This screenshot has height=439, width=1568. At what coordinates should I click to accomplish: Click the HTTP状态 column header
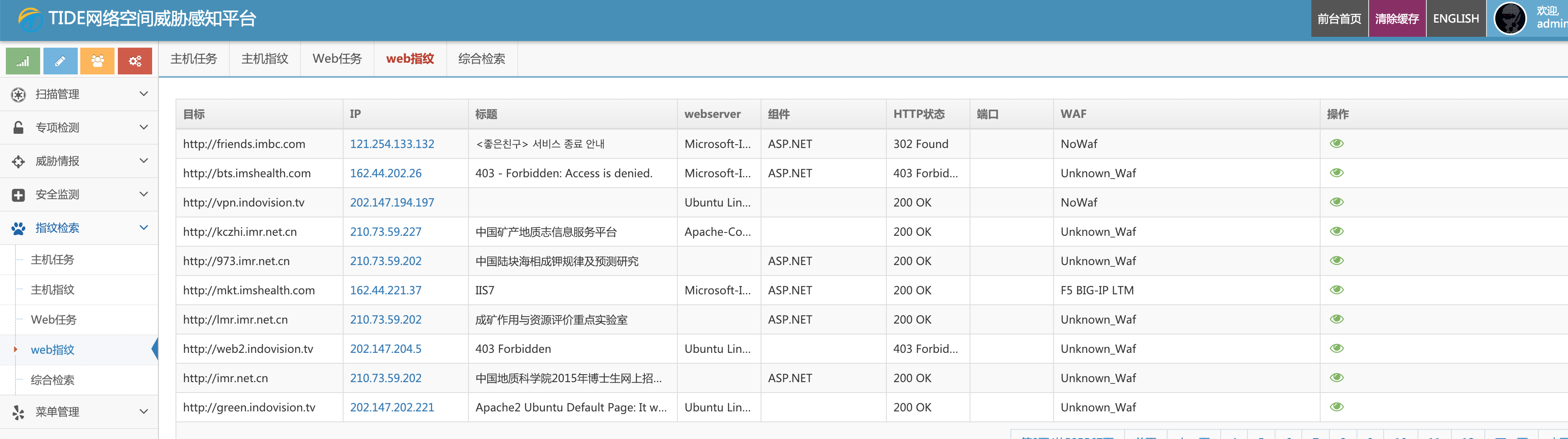click(x=928, y=115)
